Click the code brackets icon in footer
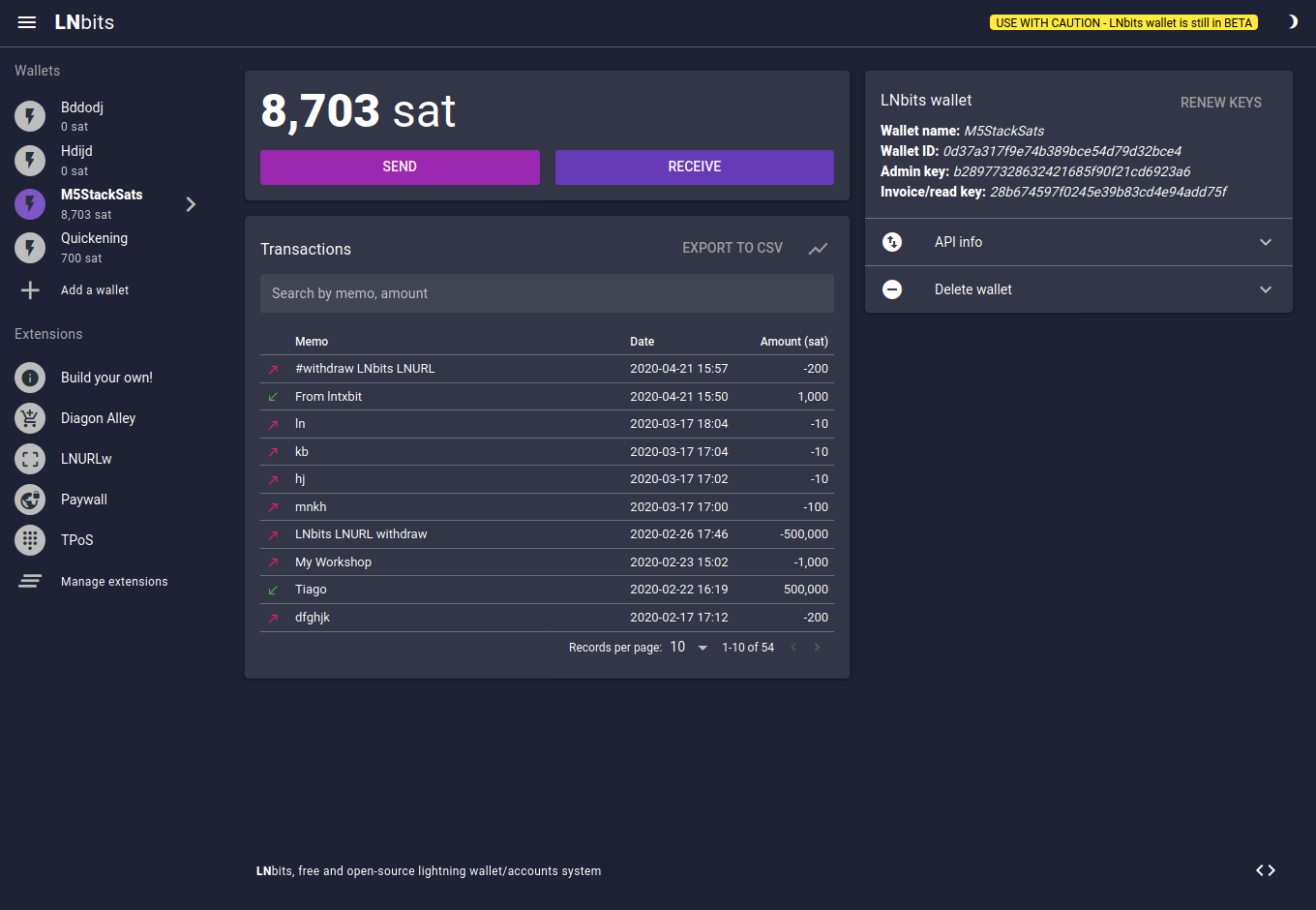This screenshot has height=910, width=1316. 1266,870
